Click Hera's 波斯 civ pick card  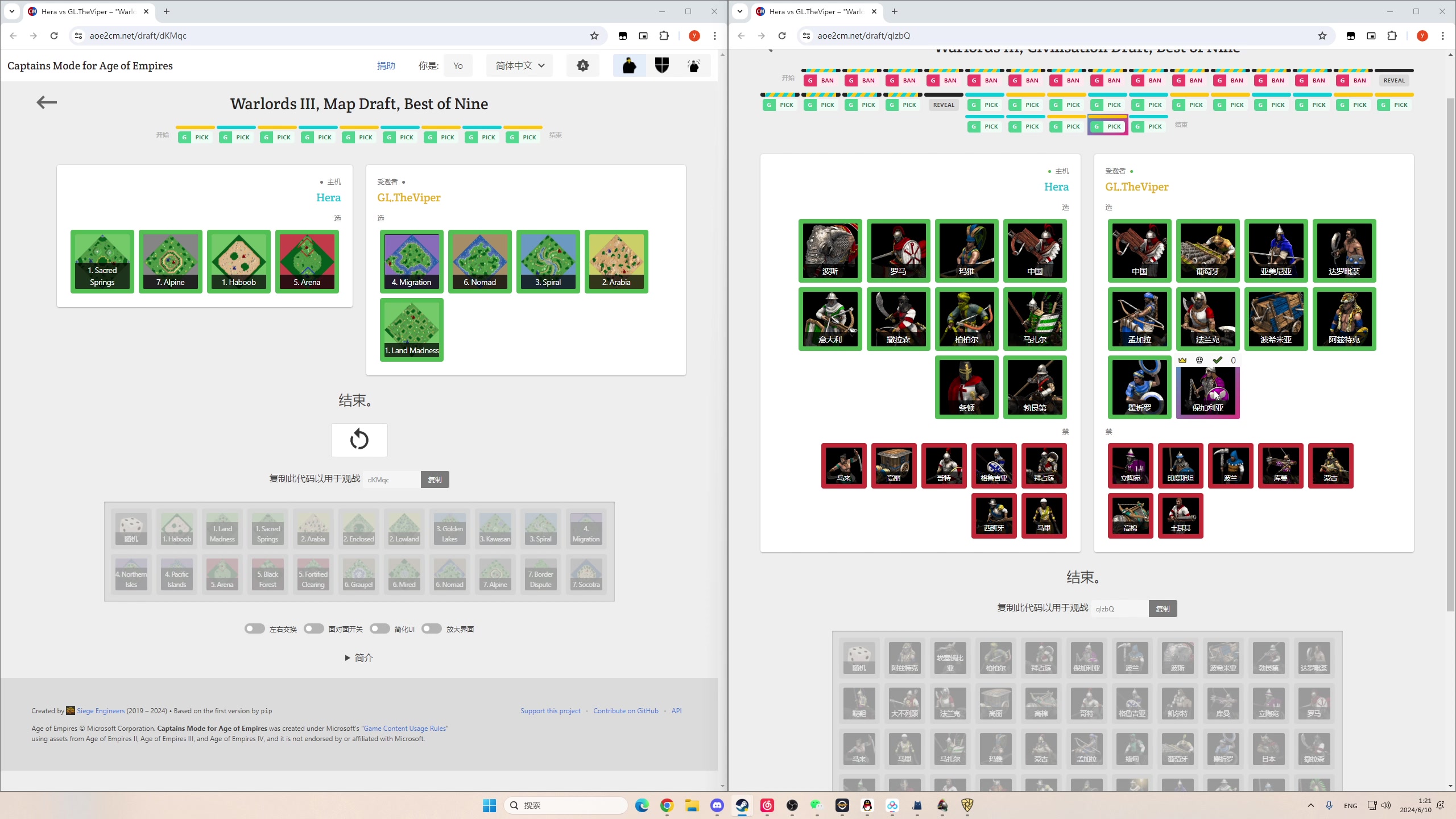[830, 251]
